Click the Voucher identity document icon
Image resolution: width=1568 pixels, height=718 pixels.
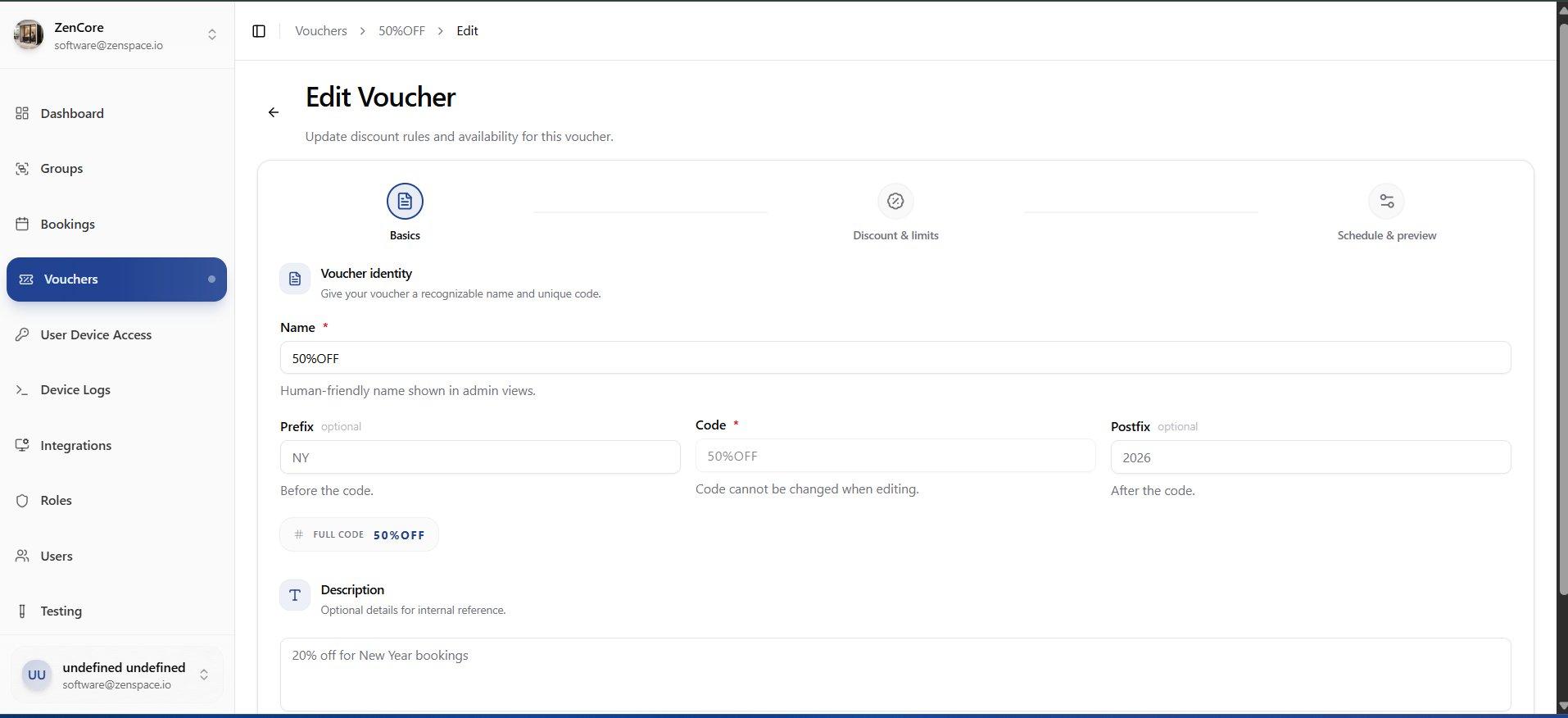click(295, 279)
